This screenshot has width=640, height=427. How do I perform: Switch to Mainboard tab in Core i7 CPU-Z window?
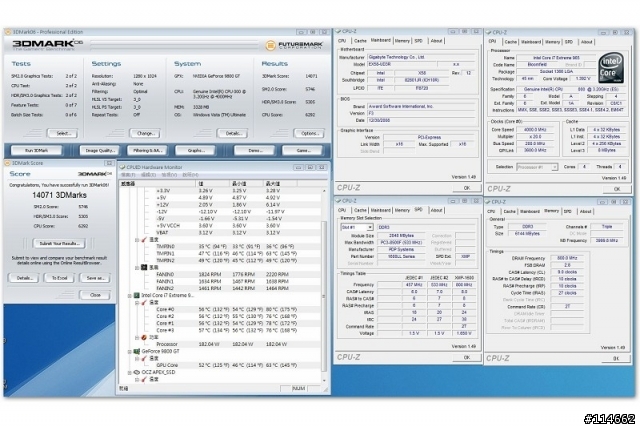531,42
